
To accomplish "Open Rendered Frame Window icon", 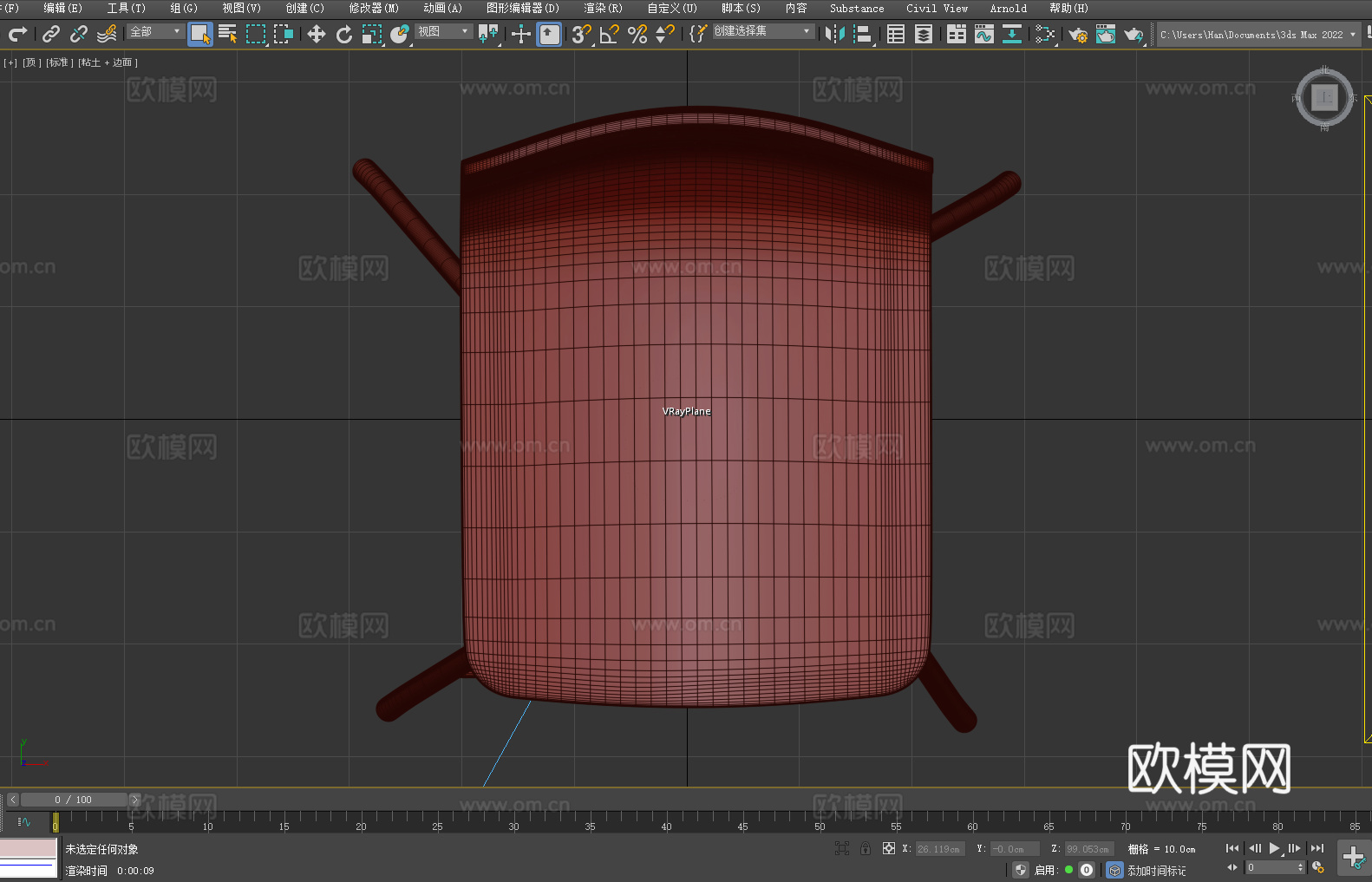I will point(1106,34).
